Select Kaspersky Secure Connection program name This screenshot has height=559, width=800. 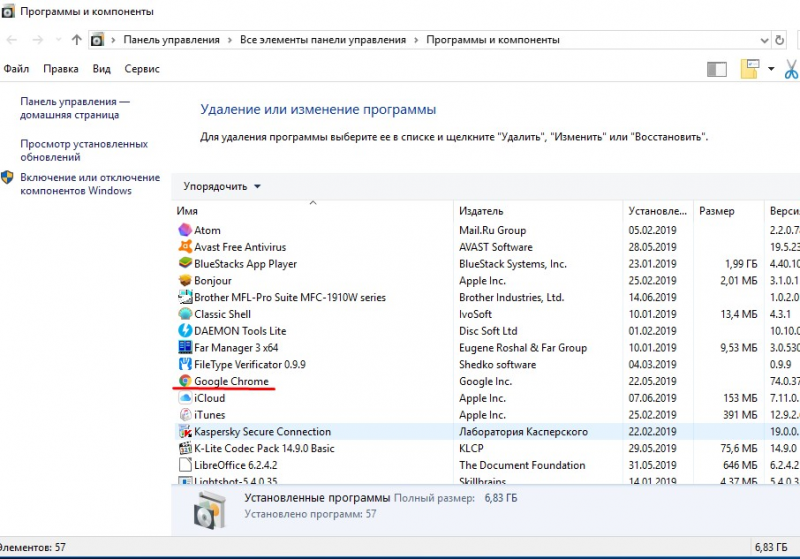[x=262, y=431]
